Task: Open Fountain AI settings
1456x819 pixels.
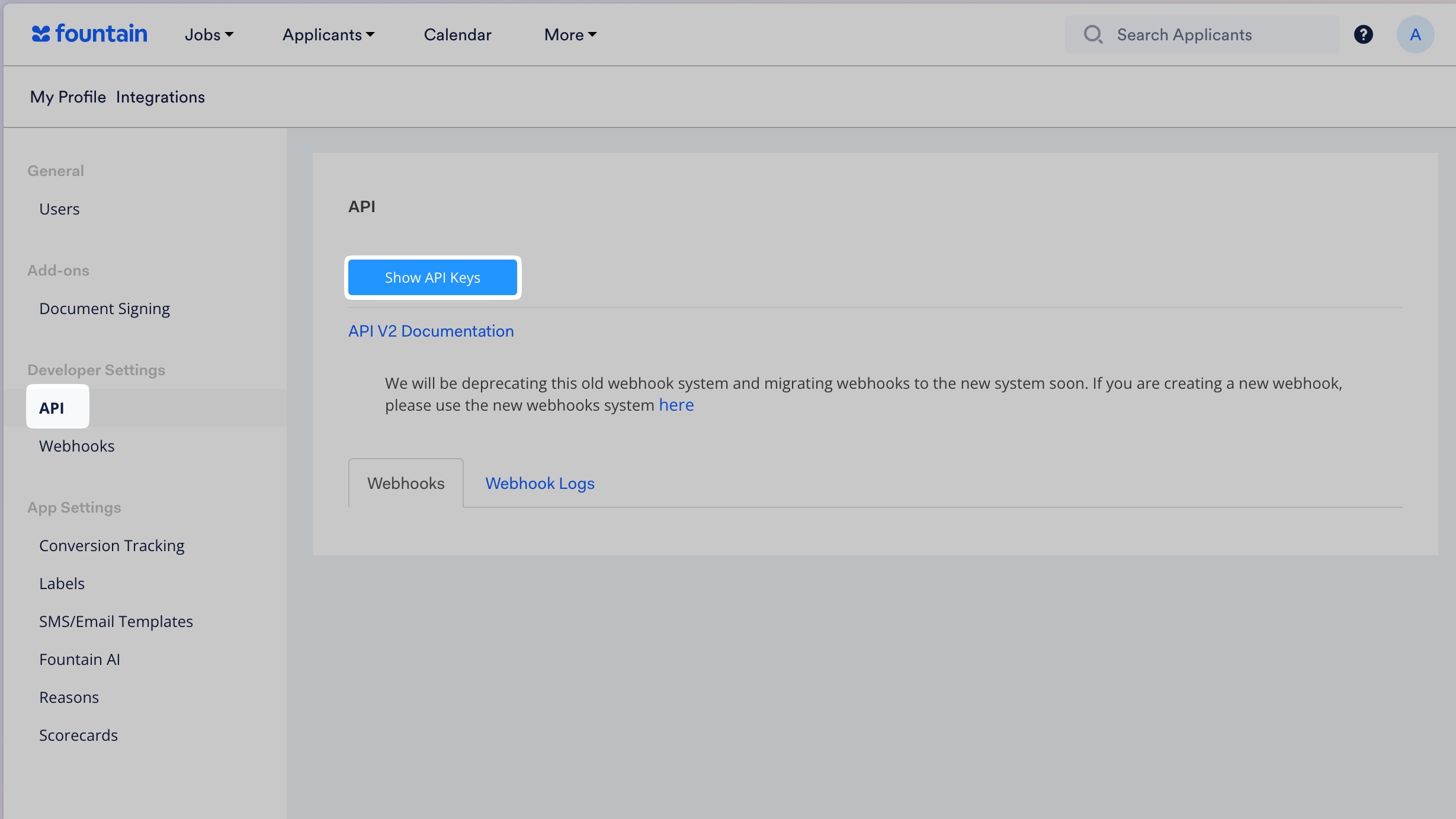Action: tap(79, 660)
